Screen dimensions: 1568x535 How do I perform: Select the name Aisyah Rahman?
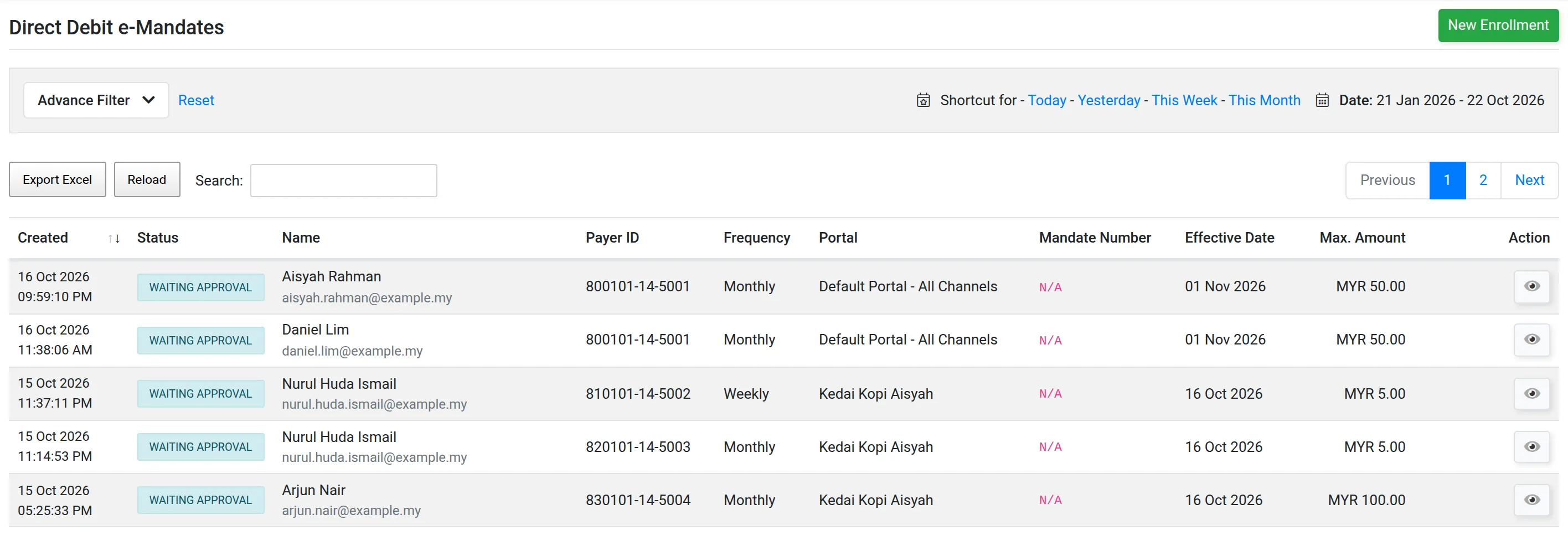pyautogui.click(x=331, y=277)
